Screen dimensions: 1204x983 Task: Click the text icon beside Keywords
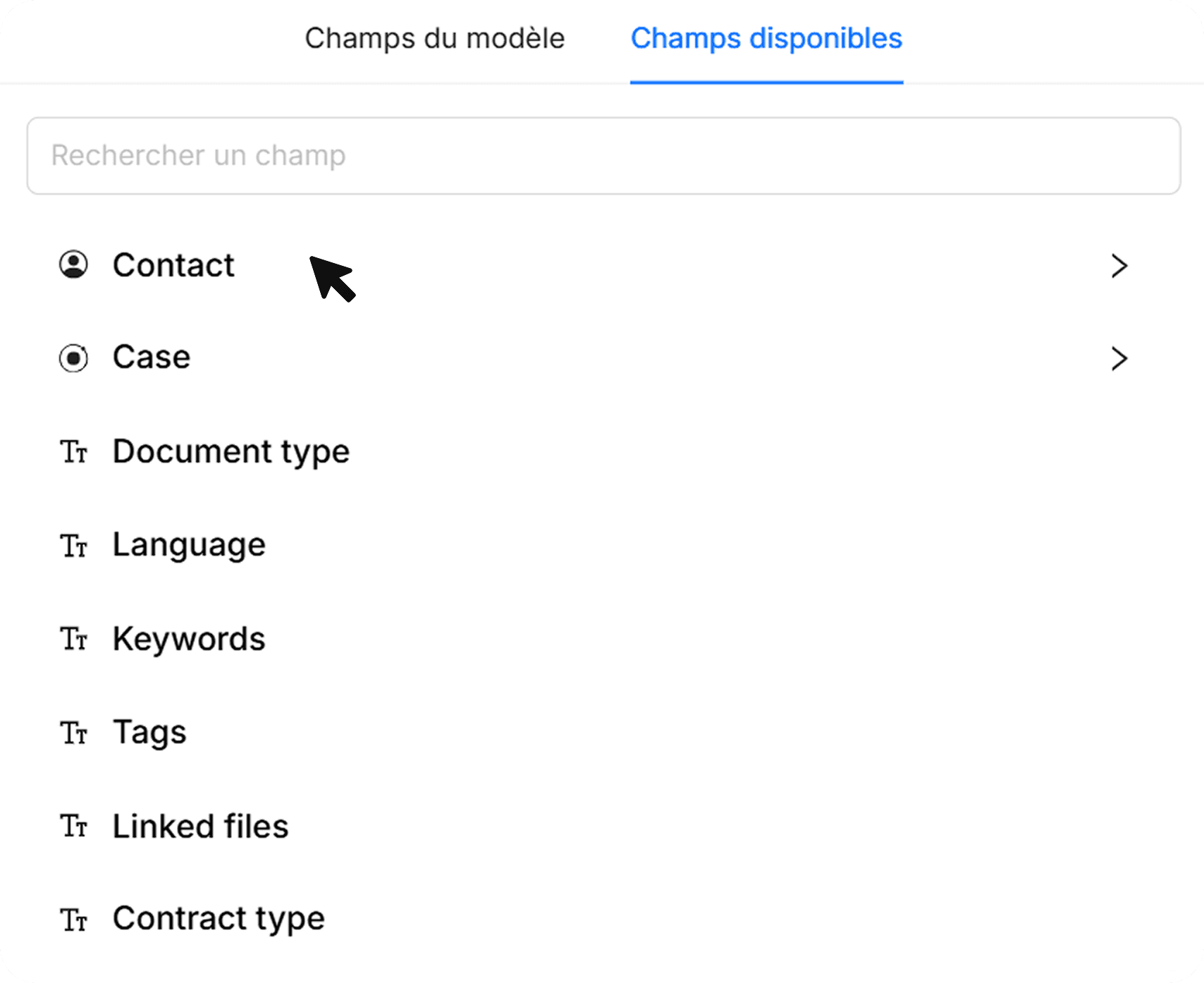[73, 640]
